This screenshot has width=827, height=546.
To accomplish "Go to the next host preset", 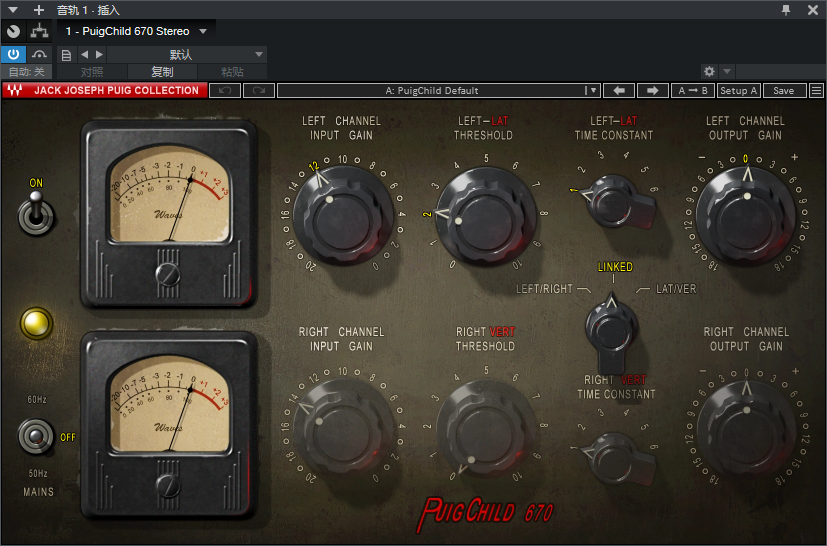I will [99, 54].
